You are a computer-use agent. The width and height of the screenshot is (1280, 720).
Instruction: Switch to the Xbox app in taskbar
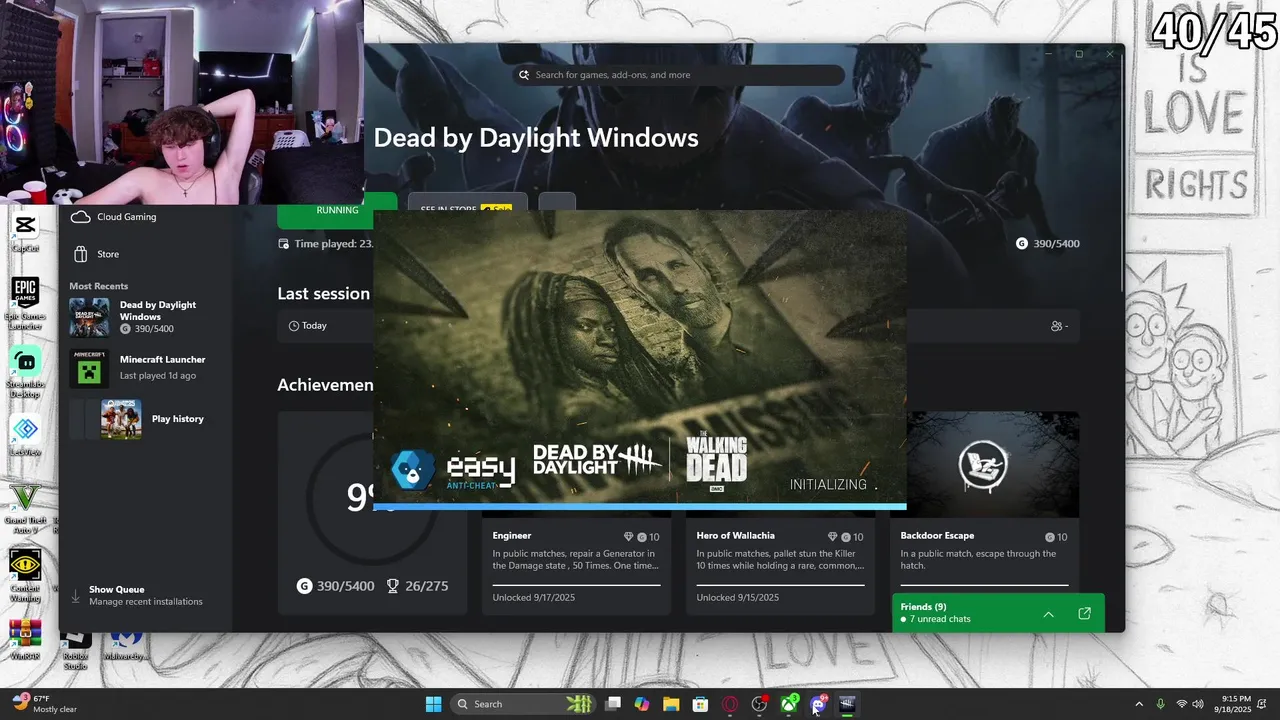click(x=789, y=704)
